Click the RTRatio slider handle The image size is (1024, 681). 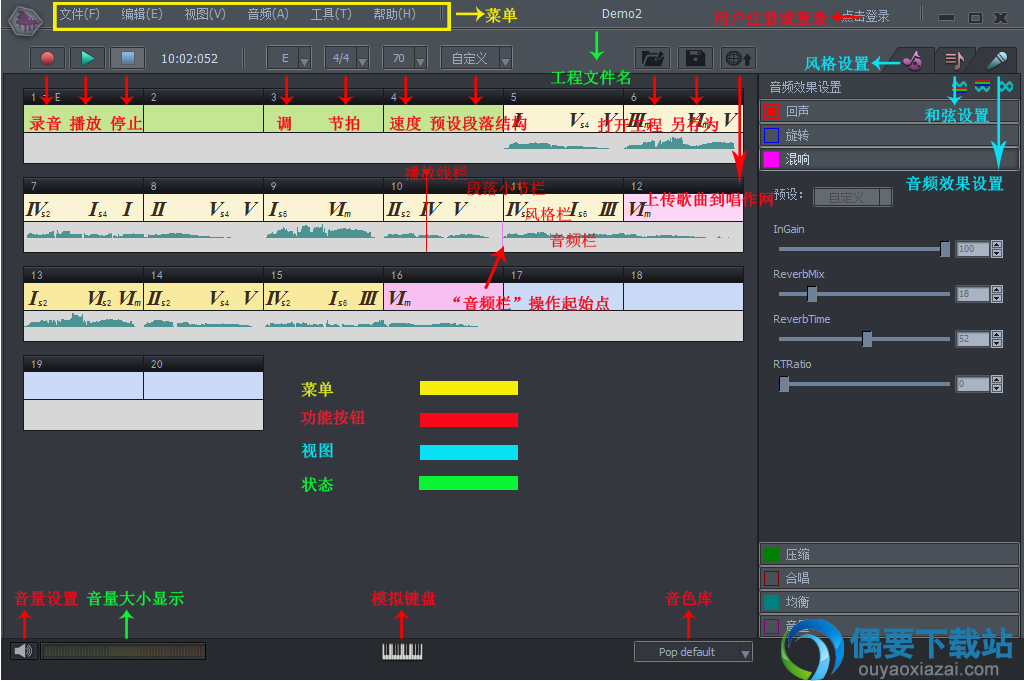[784, 384]
